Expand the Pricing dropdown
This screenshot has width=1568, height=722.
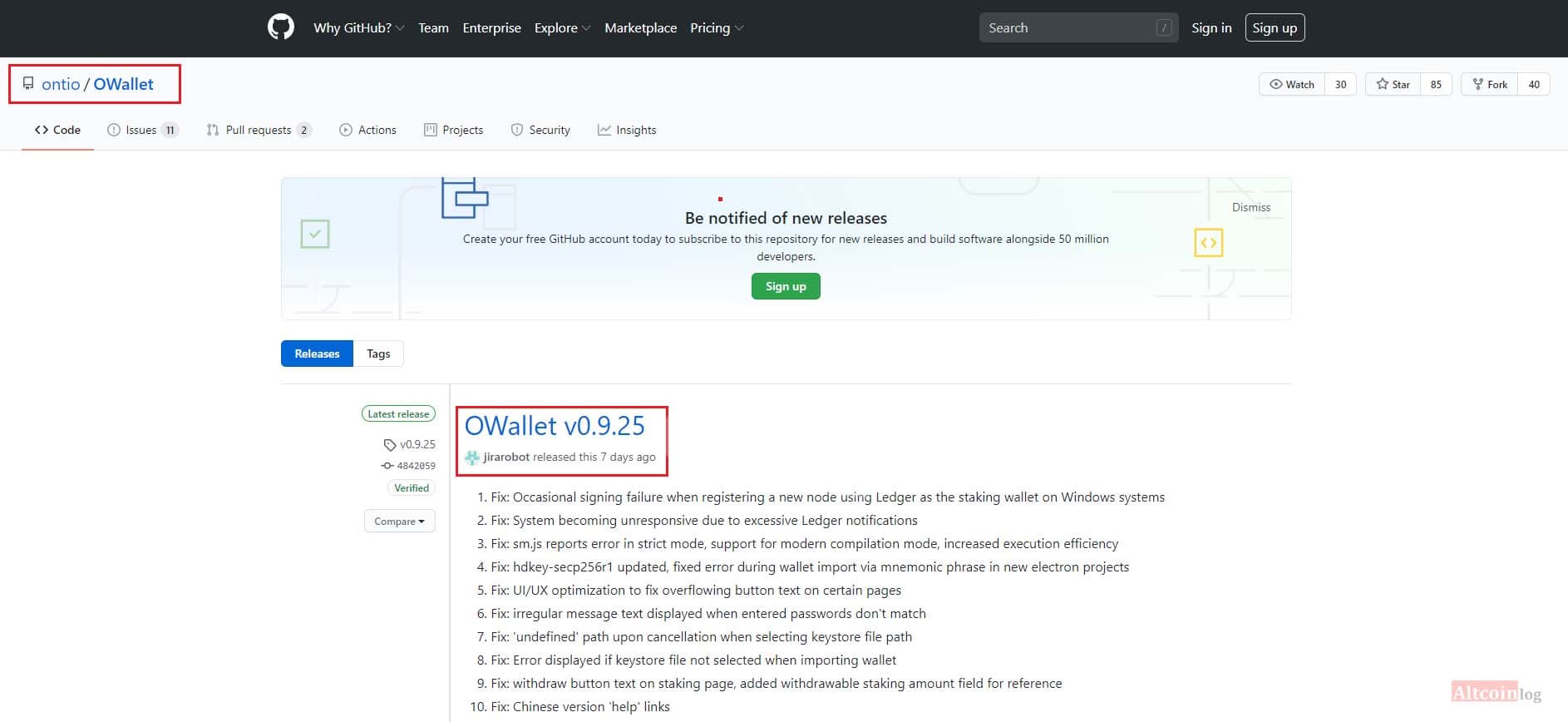717,27
